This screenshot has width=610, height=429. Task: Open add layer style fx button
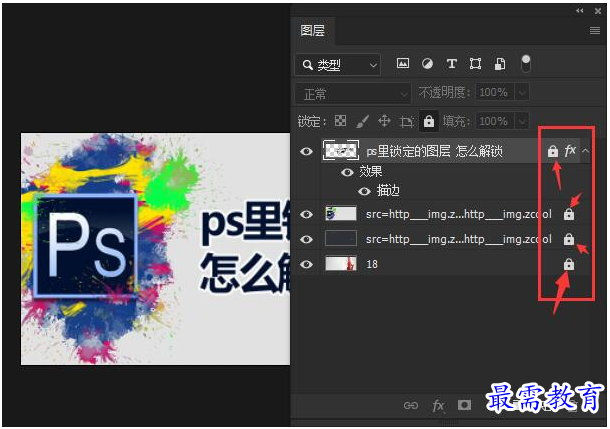tap(438, 405)
